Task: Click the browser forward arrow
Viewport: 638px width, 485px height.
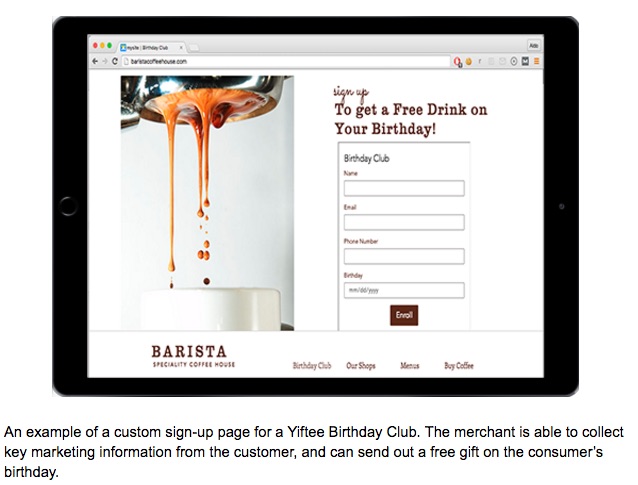Action: [x=105, y=61]
